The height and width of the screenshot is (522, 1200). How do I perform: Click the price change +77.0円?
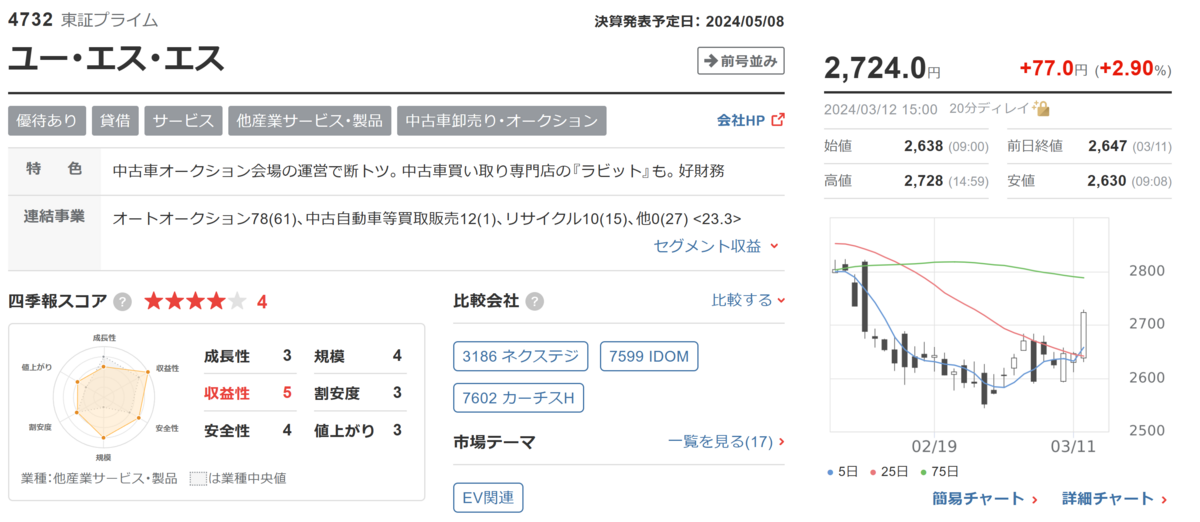coord(1053,69)
